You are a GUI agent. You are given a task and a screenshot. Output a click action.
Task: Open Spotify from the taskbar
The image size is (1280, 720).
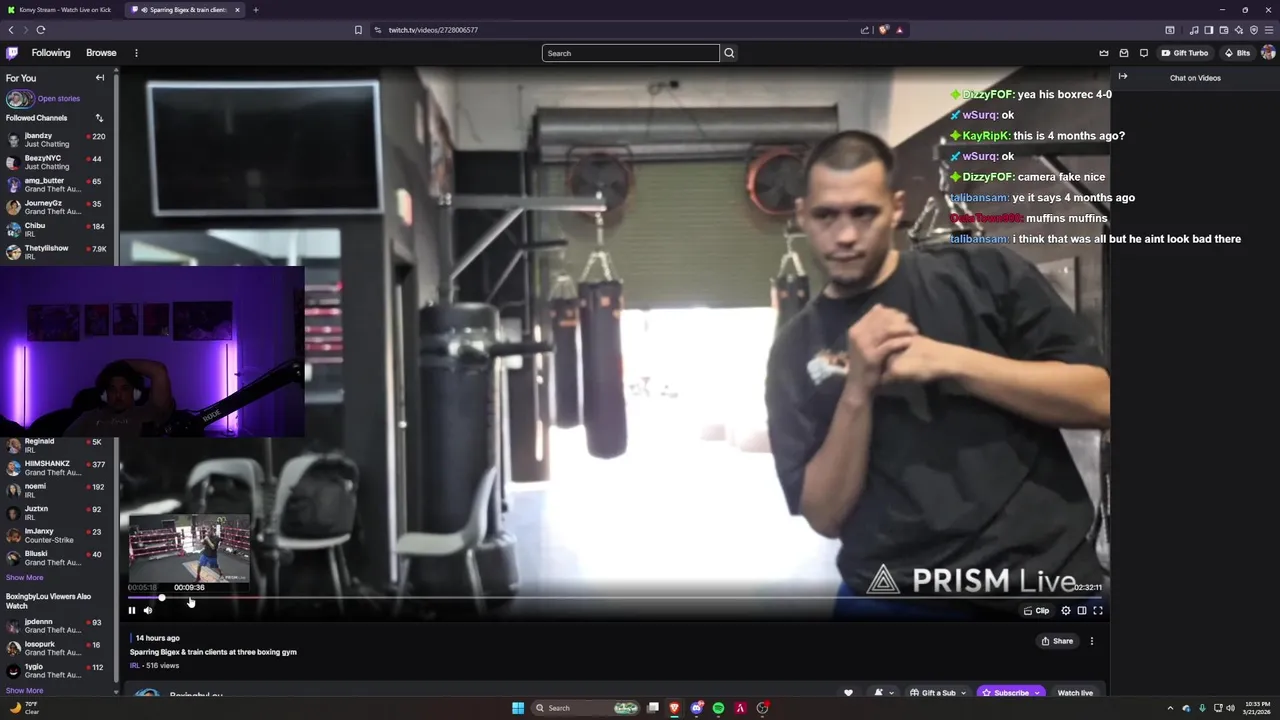coord(718,708)
